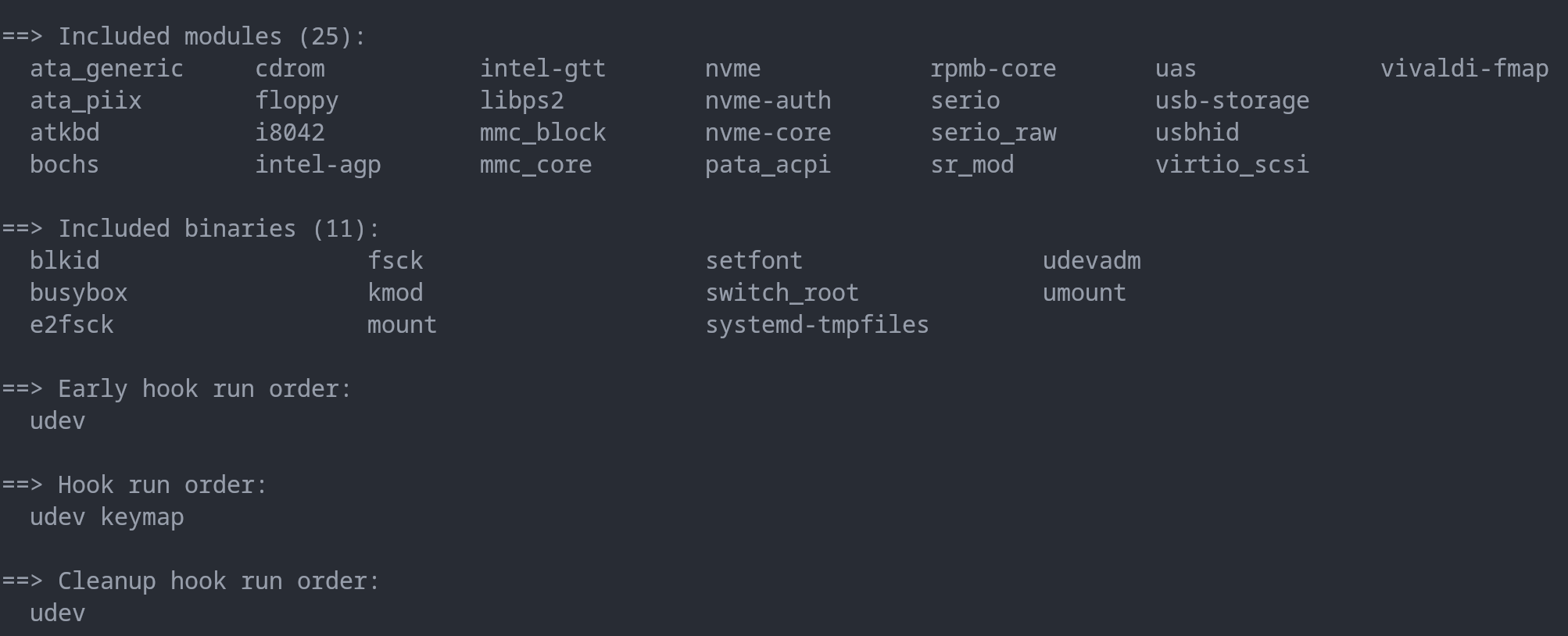Click the ata_generic module name
The width and height of the screenshot is (1568, 636).
pos(106,69)
